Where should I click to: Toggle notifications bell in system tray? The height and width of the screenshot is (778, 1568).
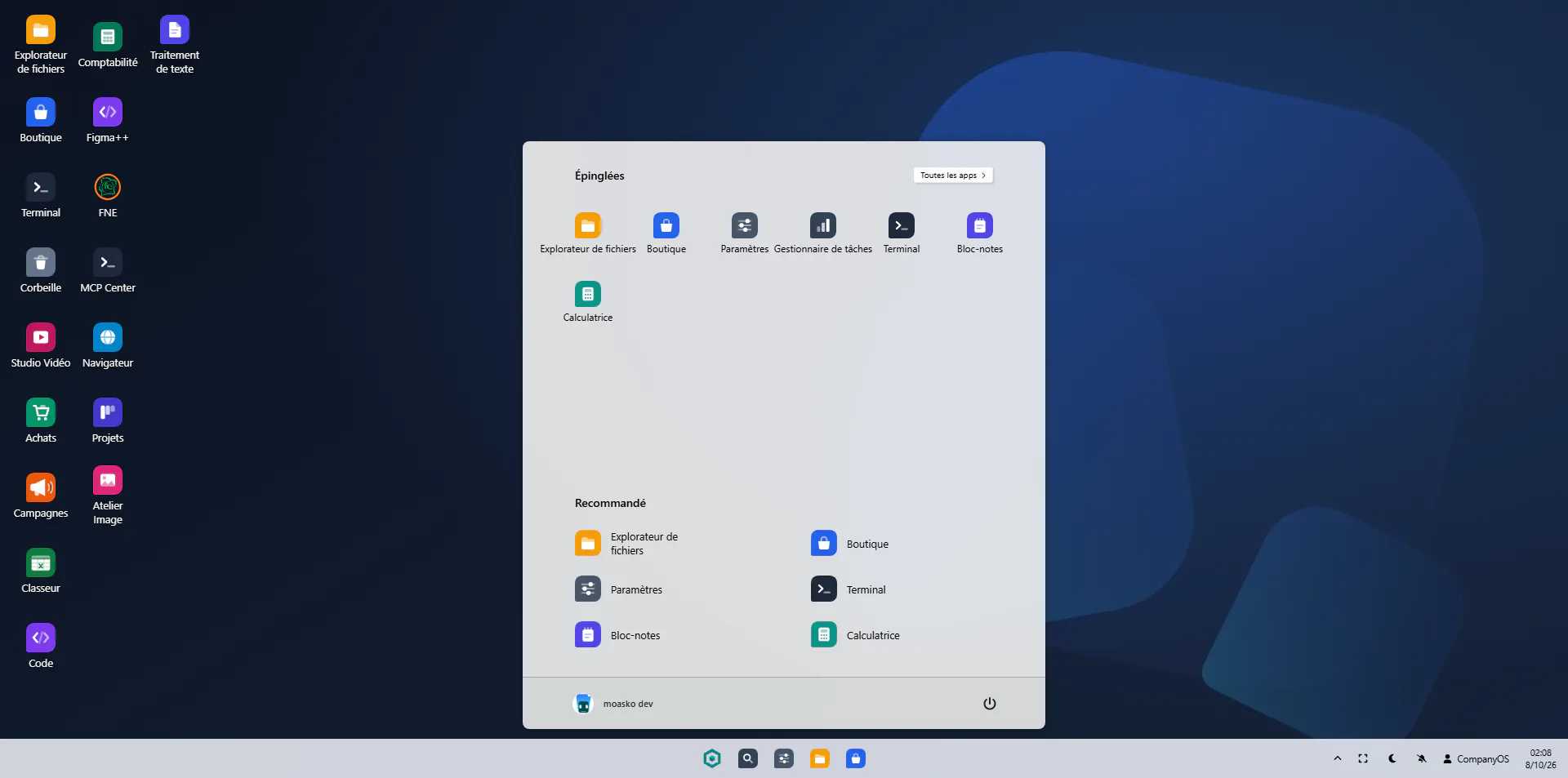[1422, 758]
